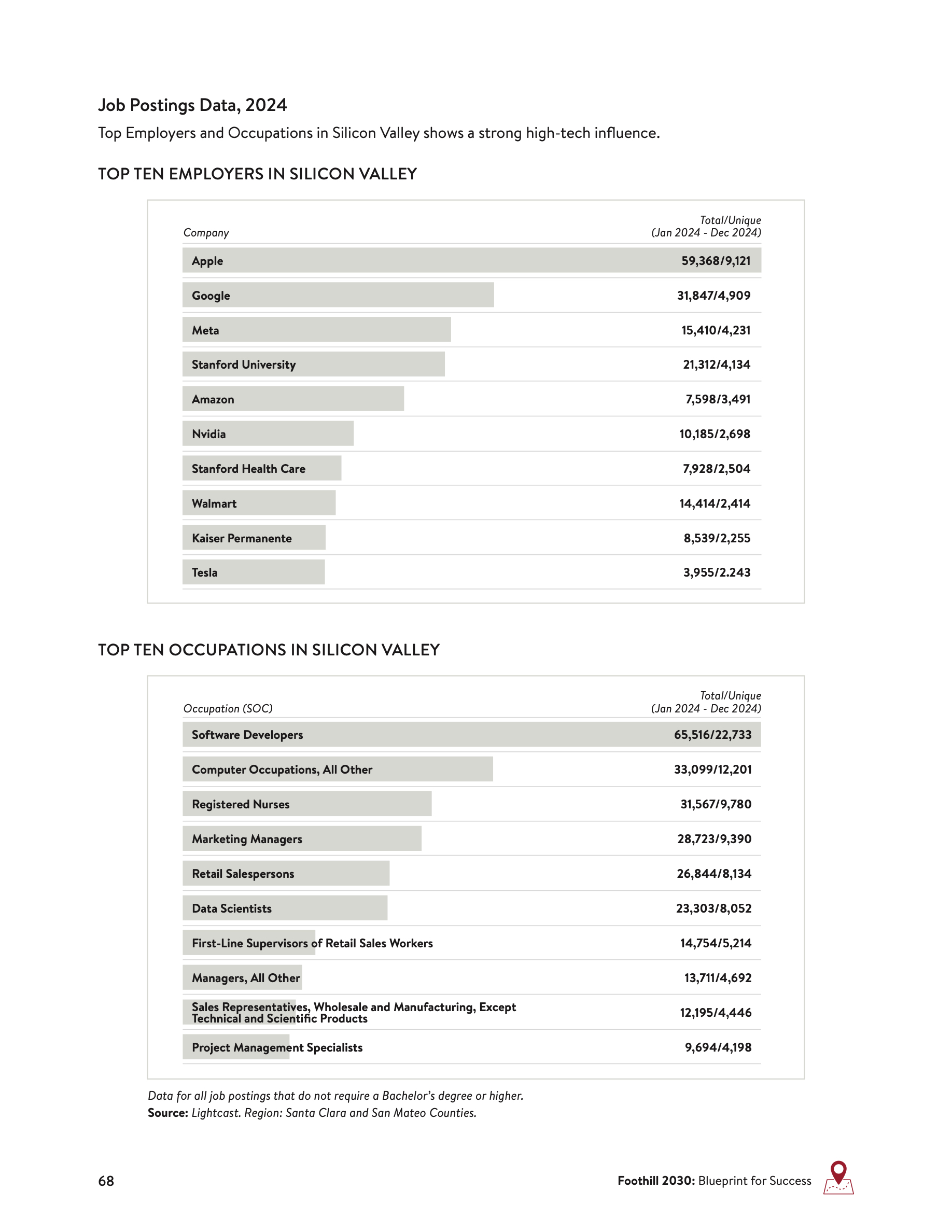Click the Nvidia company name

click(208, 434)
